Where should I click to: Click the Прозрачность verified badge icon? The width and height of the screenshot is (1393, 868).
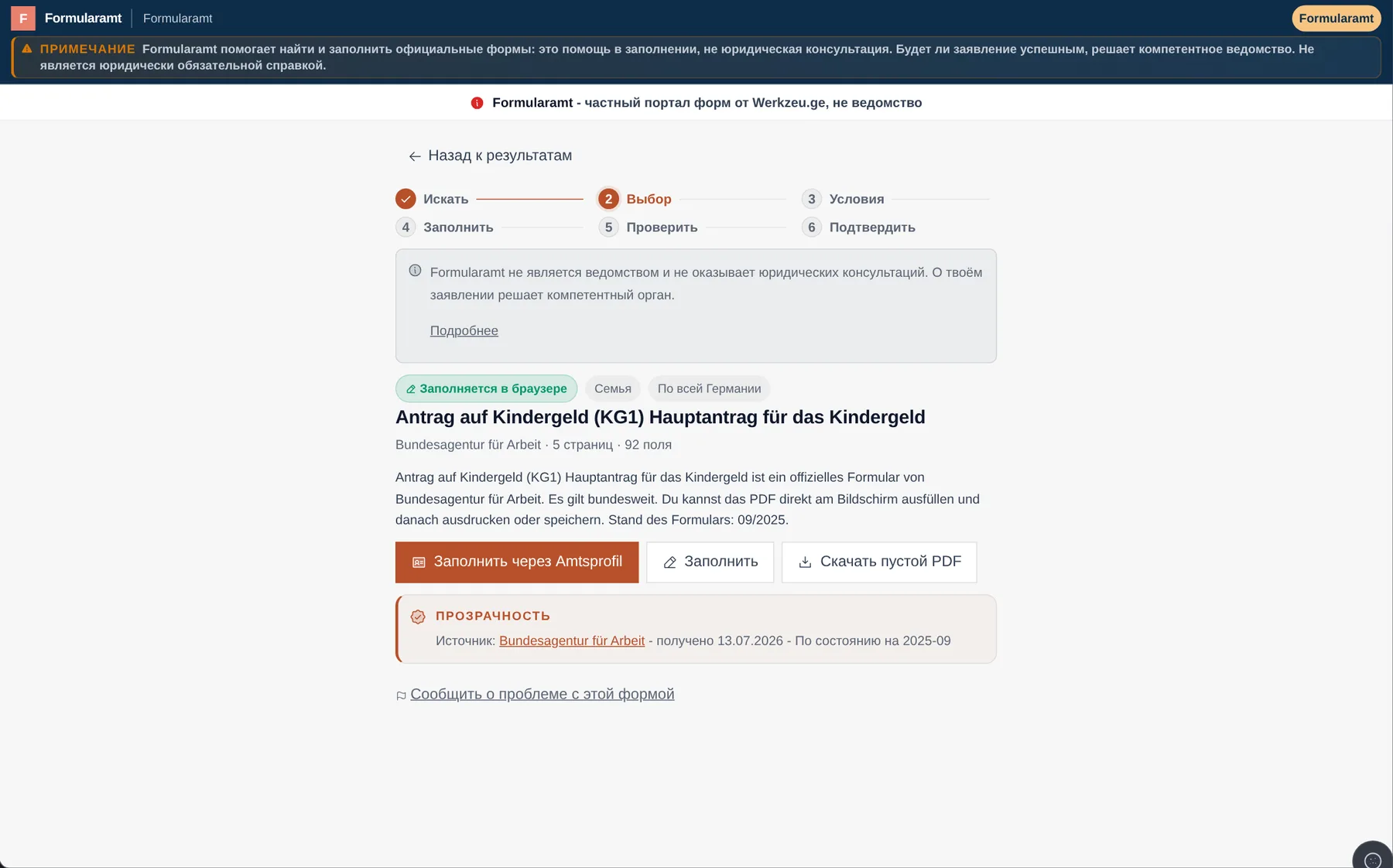(x=418, y=617)
